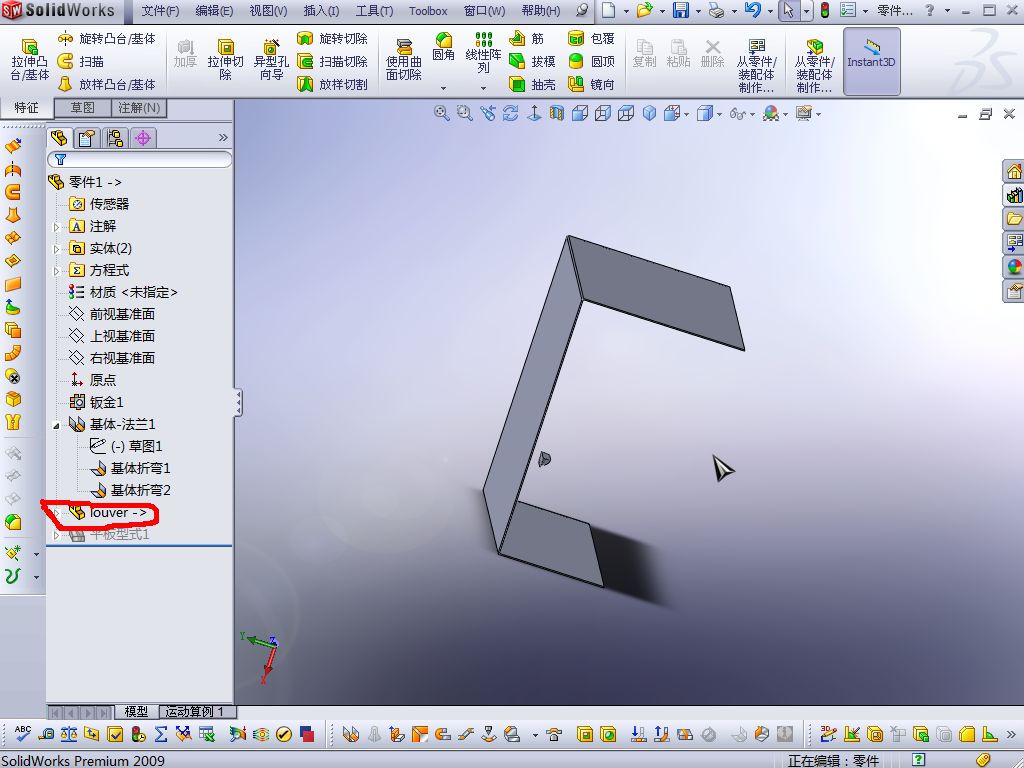Select 基体折弯2 in the tree
This screenshot has height=768, width=1024.
click(130, 490)
